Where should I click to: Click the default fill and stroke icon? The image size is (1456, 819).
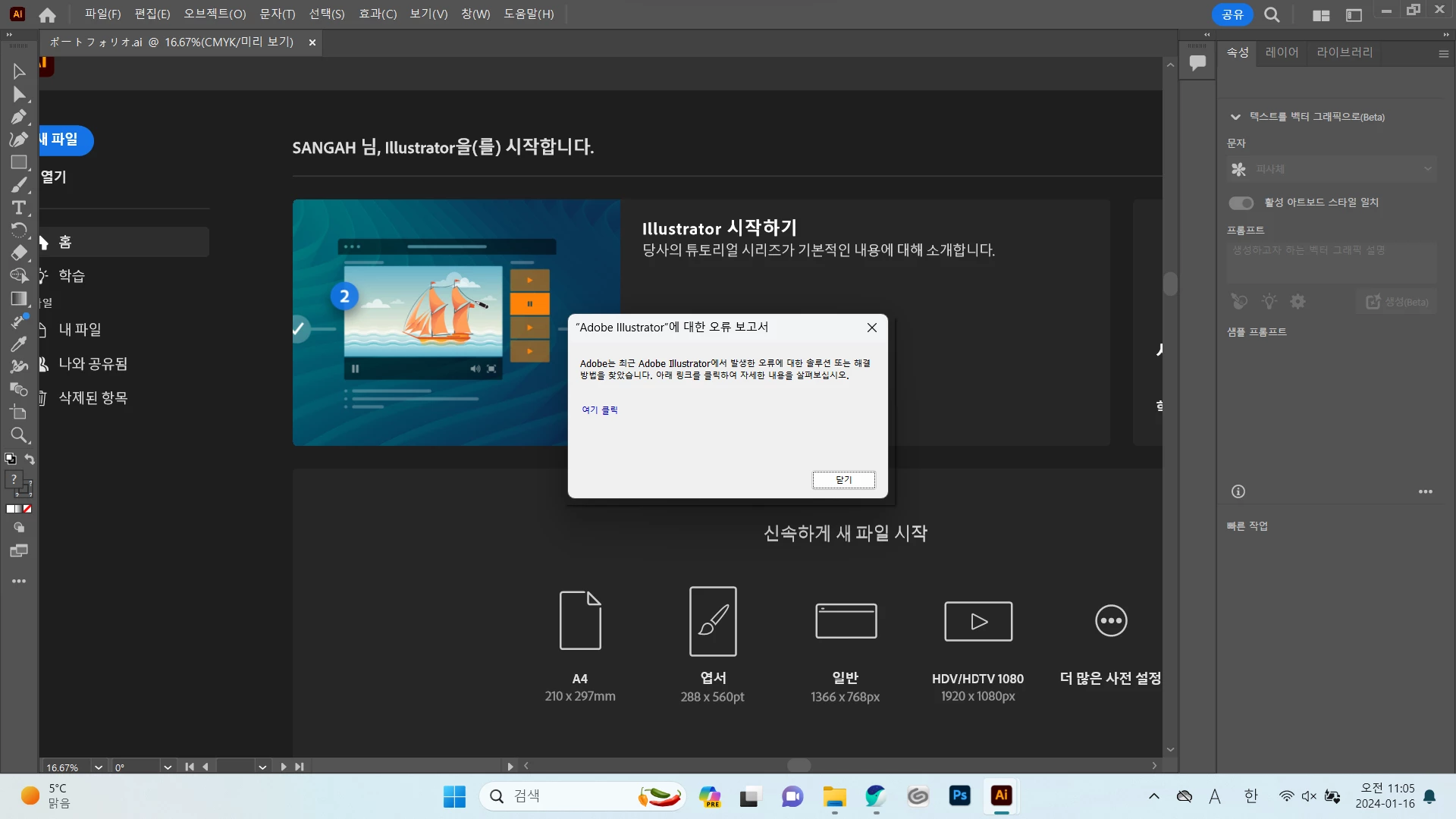[x=11, y=459]
